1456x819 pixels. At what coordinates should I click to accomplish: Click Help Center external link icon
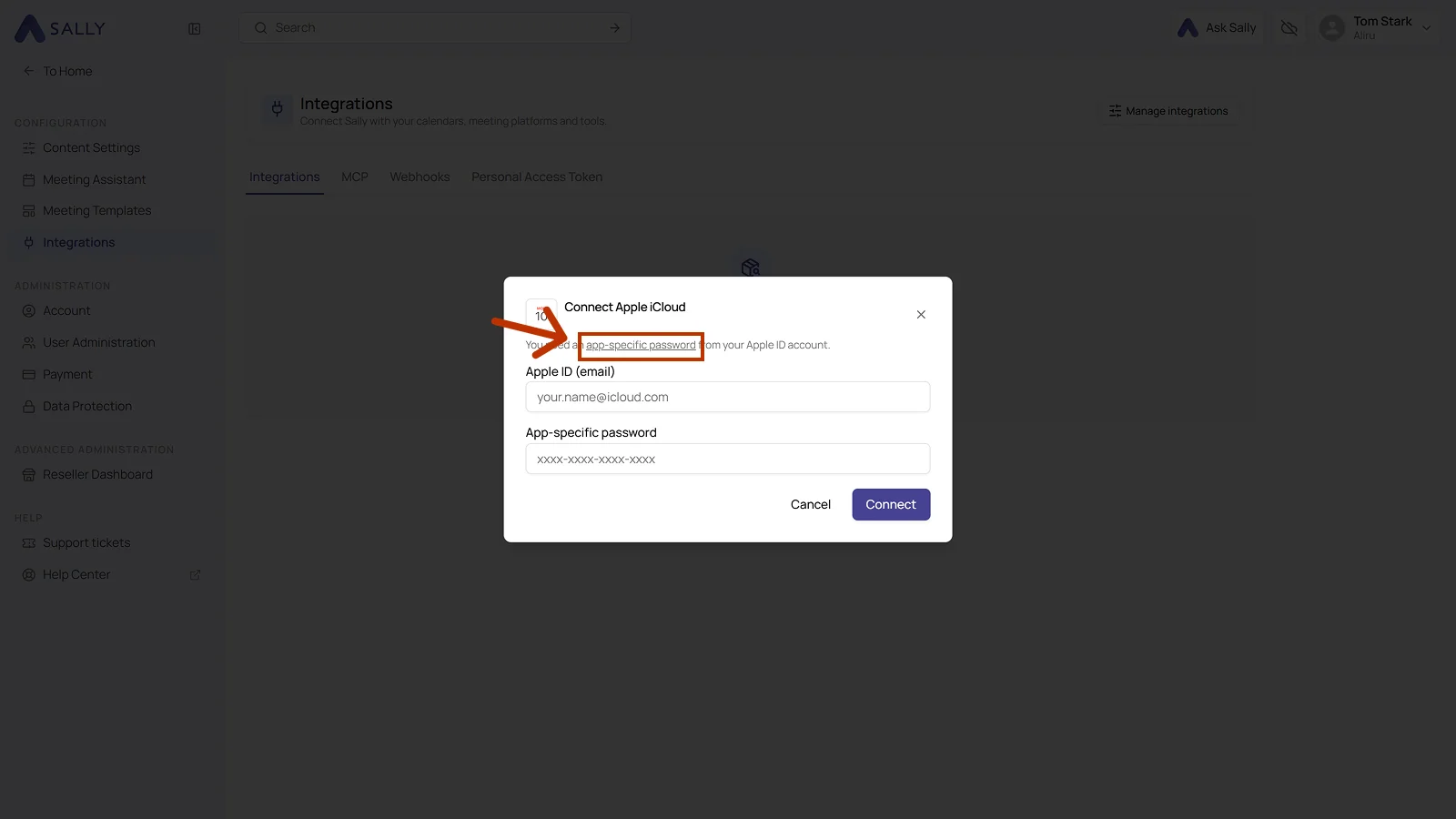point(195,575)
